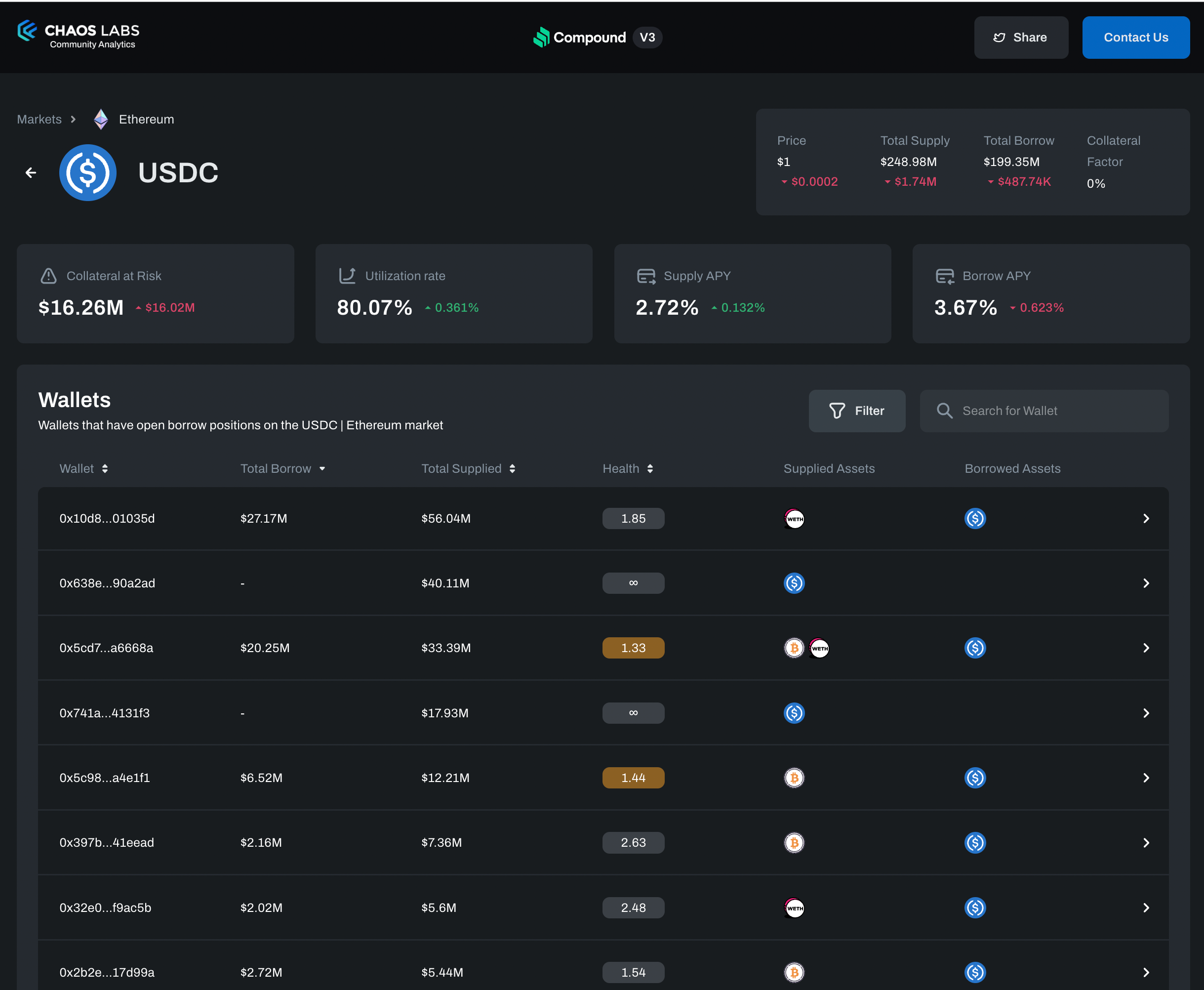
Task: Click the Bitcoin supplied asset icon for 0x5cd7...a6668a
Action: (794, 648)
